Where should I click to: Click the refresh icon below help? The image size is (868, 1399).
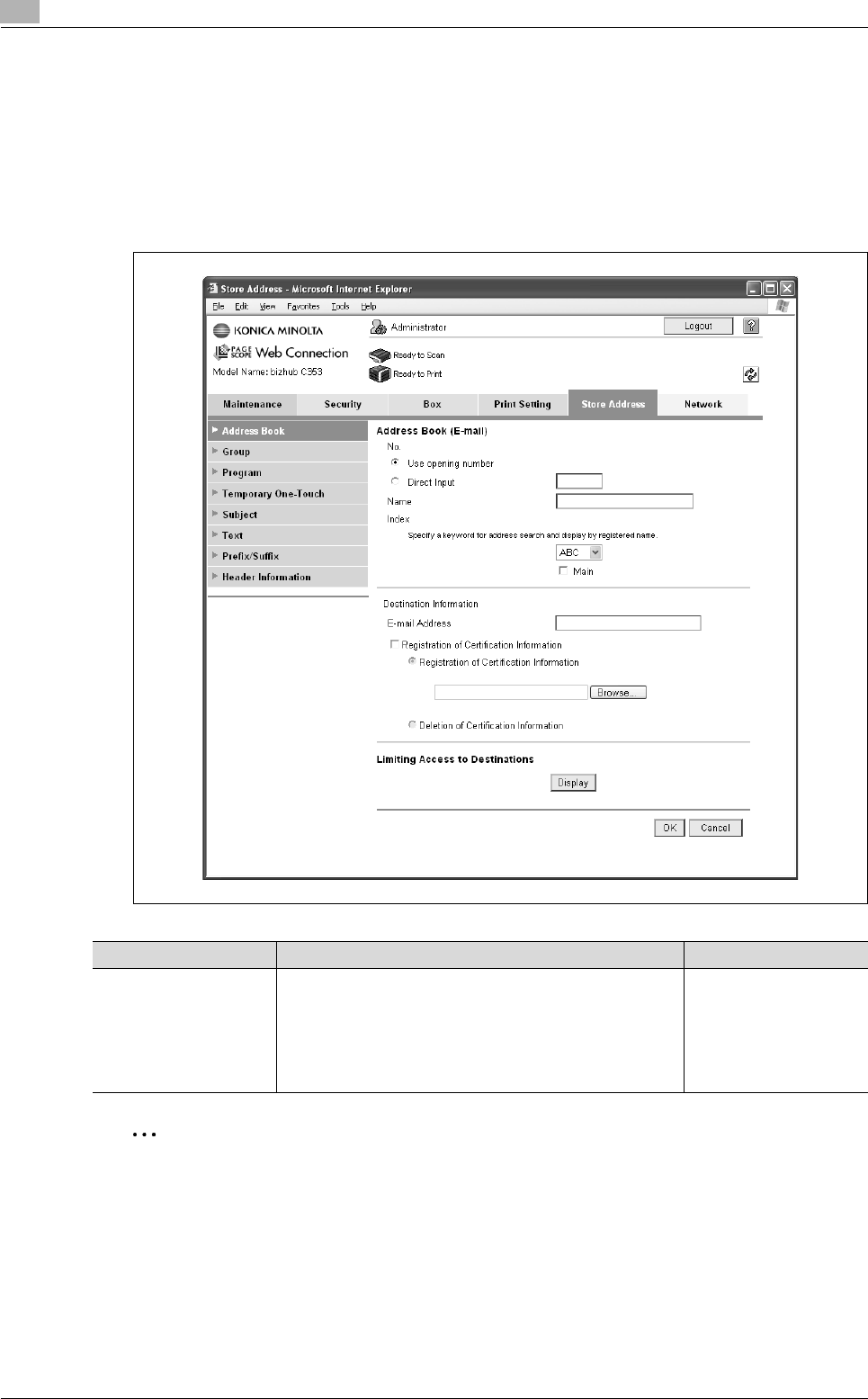751,374
